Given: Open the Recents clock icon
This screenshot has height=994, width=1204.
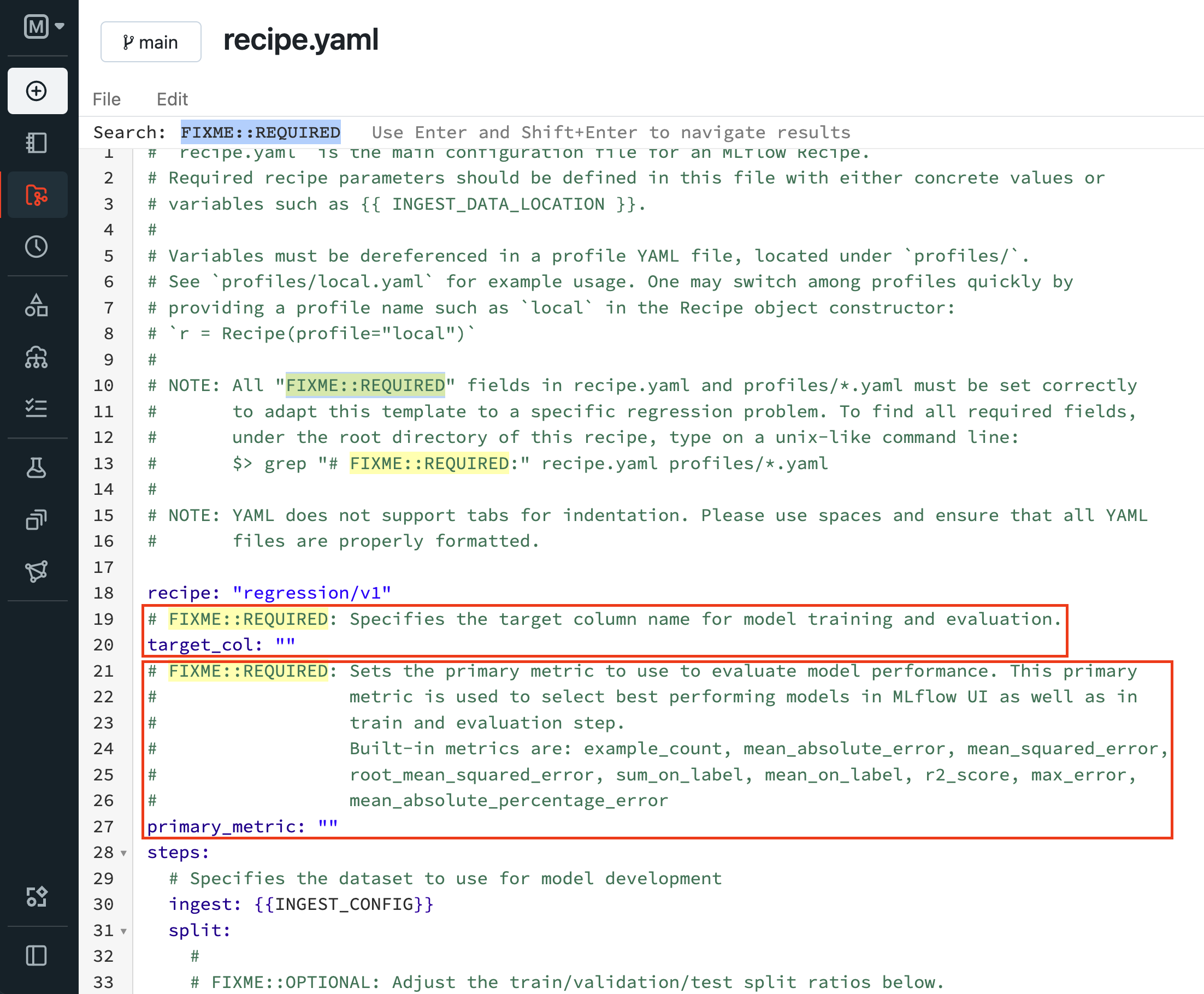Looking at the screenshot, I should (37, 247).
